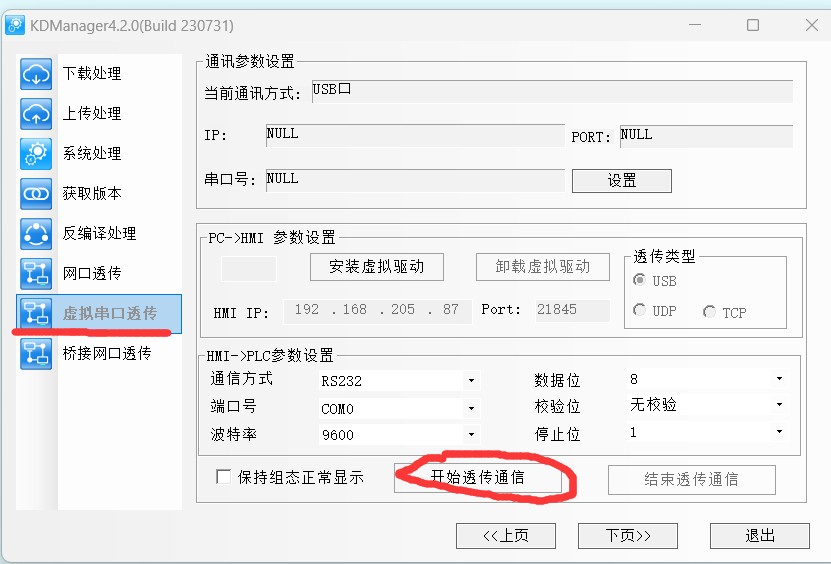The image size is (831, 564).
Task: Select the 桥接网口透传 menu entry
Action: point(107,354)
